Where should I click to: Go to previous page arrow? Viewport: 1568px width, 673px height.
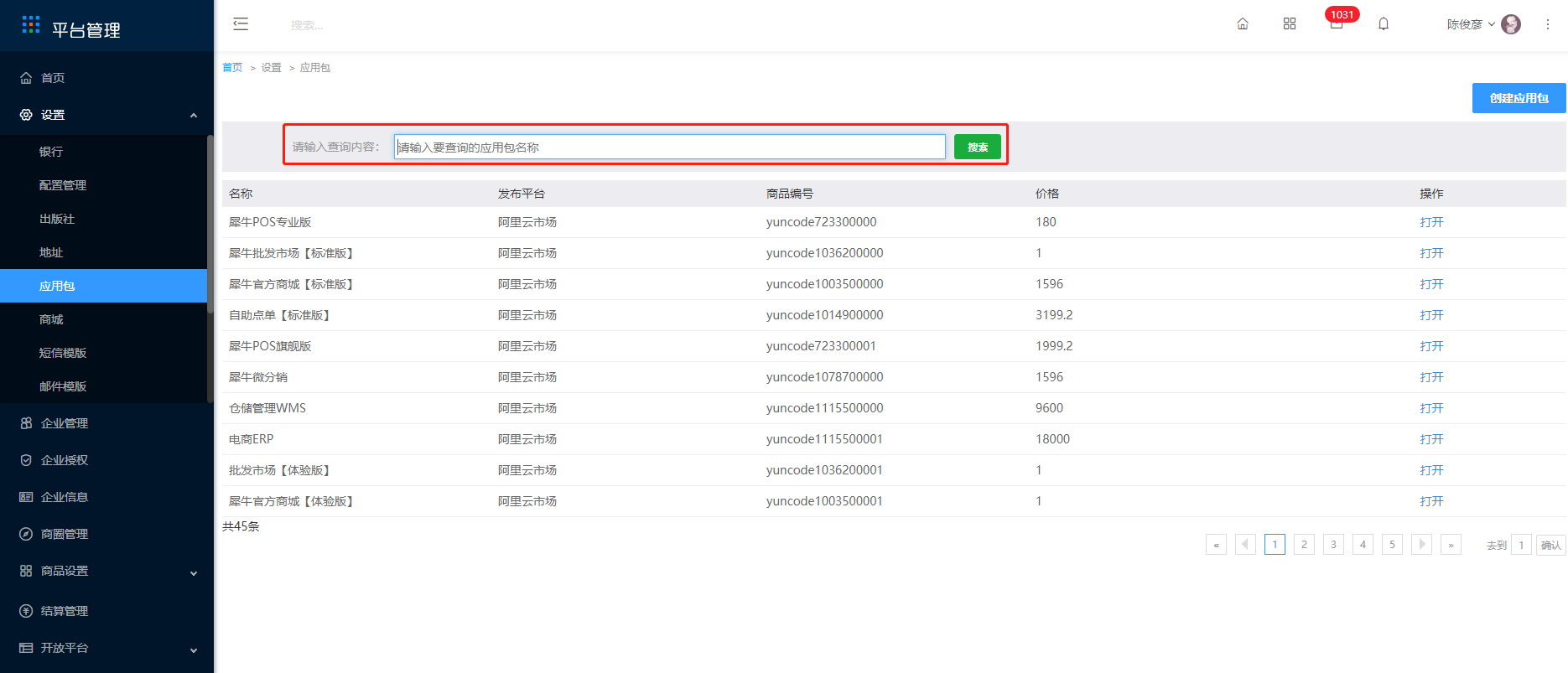[x=1245, y=545]
